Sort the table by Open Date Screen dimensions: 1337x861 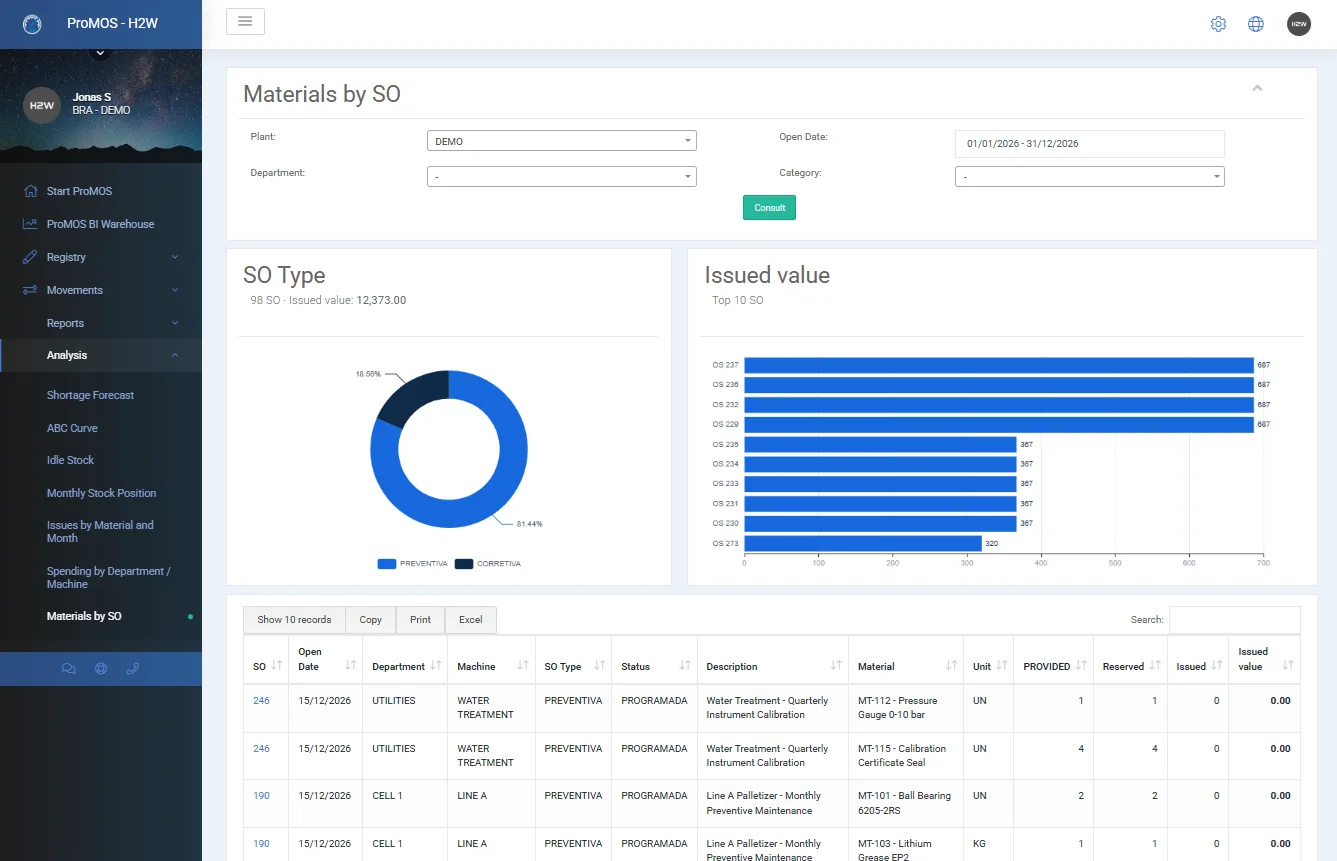(326, 659)
